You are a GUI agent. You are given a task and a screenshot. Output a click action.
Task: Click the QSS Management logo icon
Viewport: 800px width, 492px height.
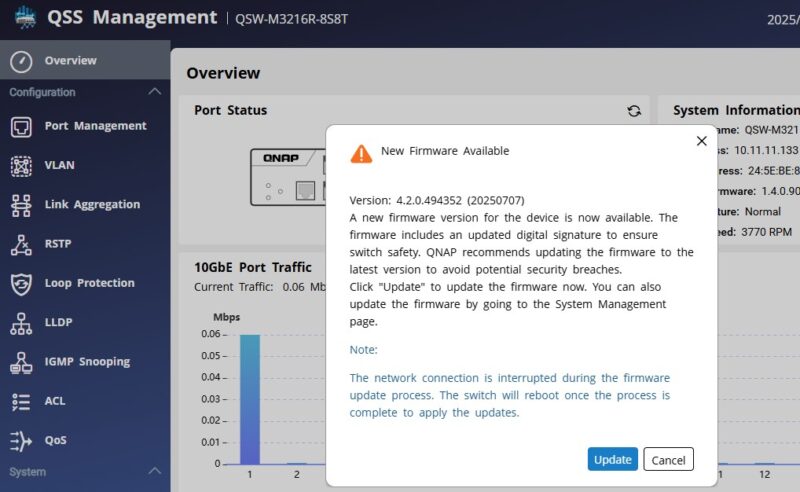coord(25,17)
